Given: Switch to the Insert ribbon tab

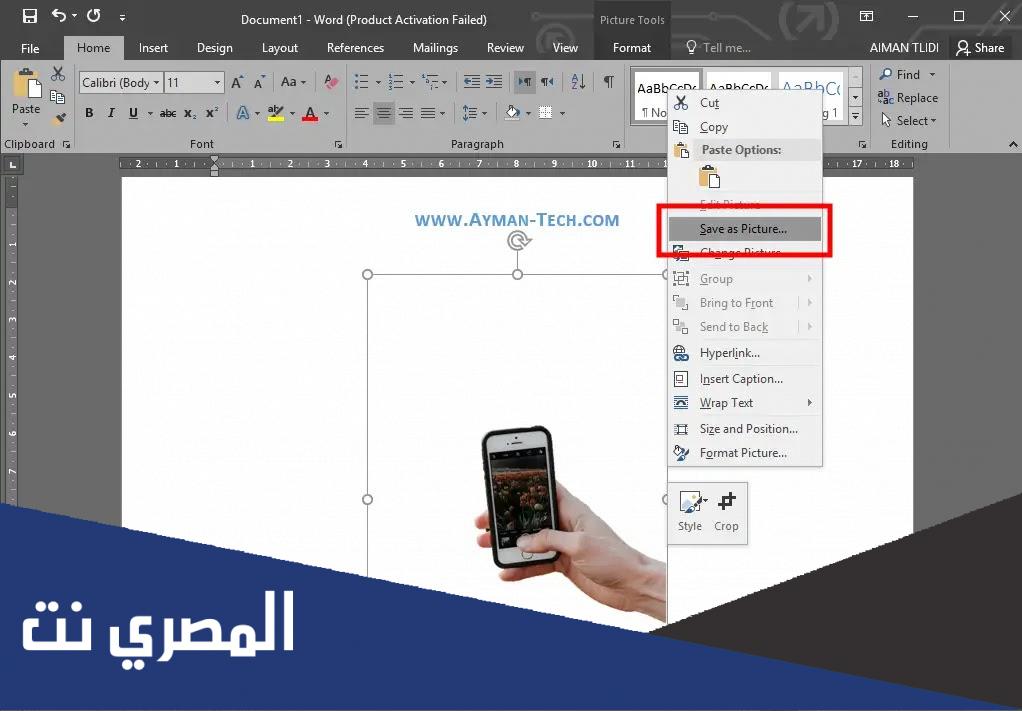Looking at the screenshot, I should pyautogui.click(x=153, y=48).
